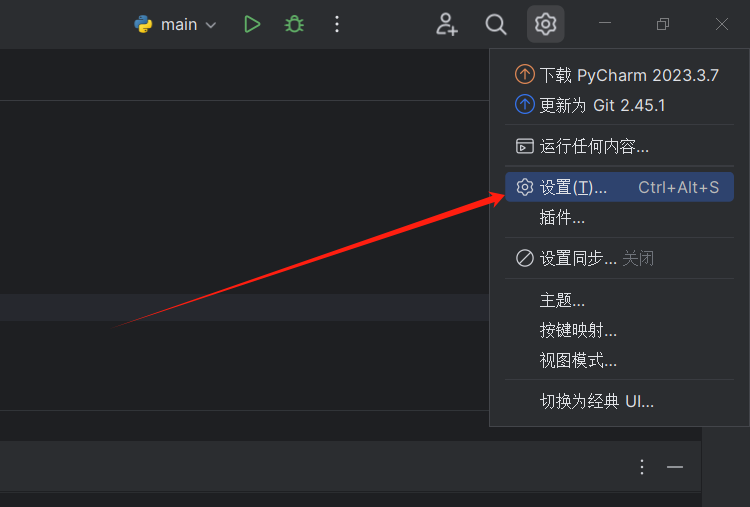Start debugging with the green bug icon
750x507 pixels.
[x=294, y=24]
